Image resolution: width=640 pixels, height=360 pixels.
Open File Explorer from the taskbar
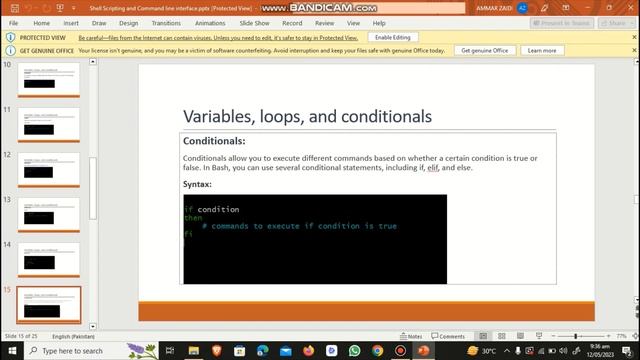click(x=193, y=351)
